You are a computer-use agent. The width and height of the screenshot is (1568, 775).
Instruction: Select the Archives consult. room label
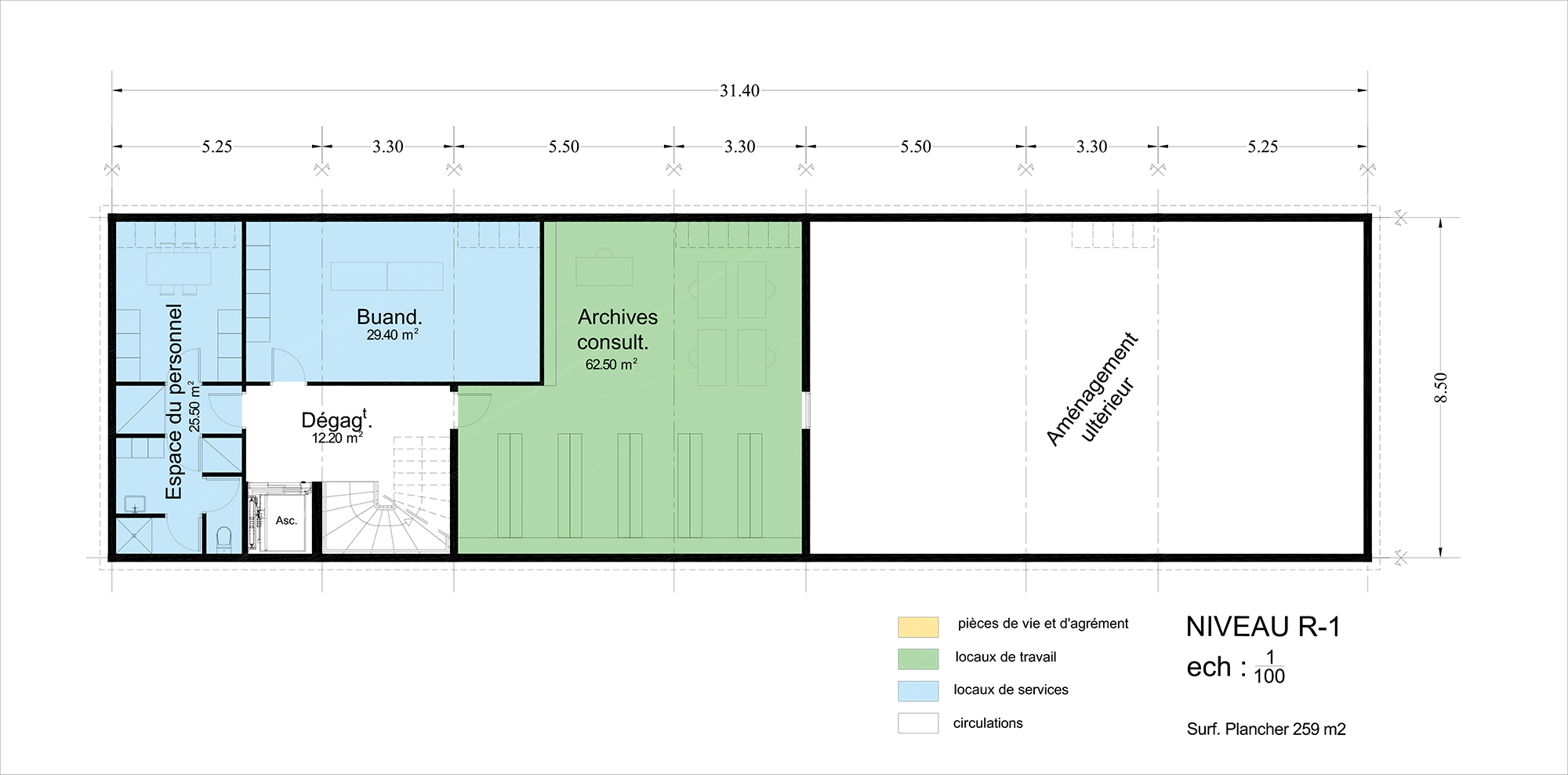click(x=616, y=329)
